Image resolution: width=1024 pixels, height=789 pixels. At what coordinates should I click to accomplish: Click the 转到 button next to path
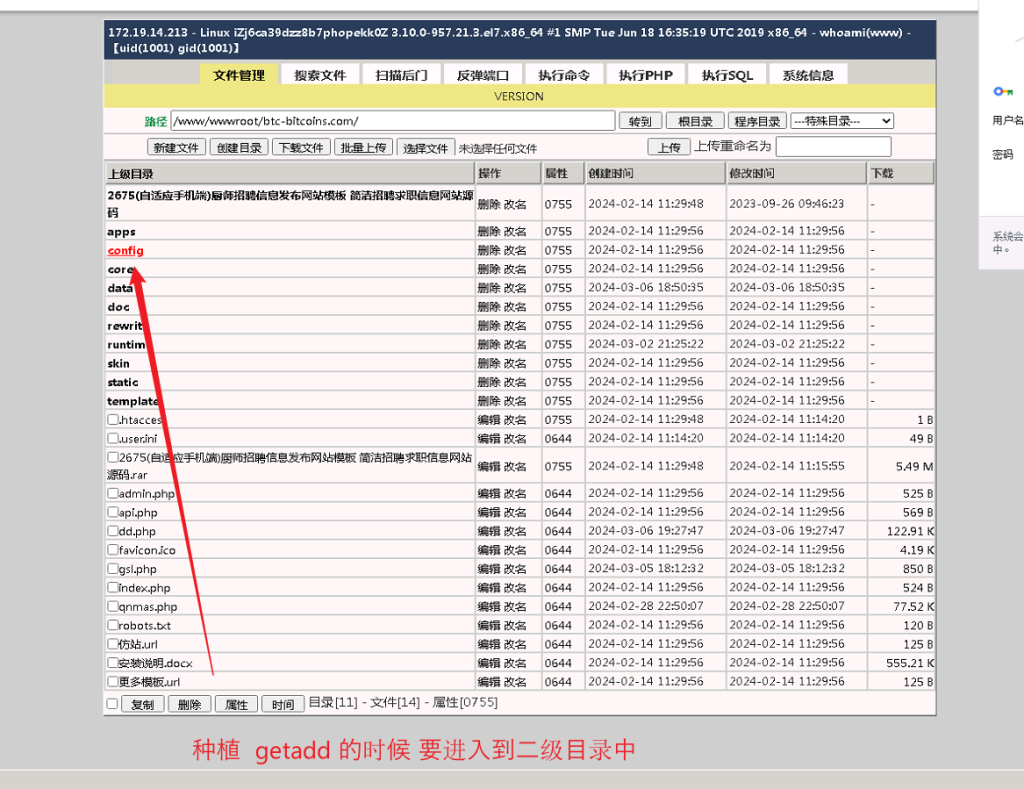point(640,121)
